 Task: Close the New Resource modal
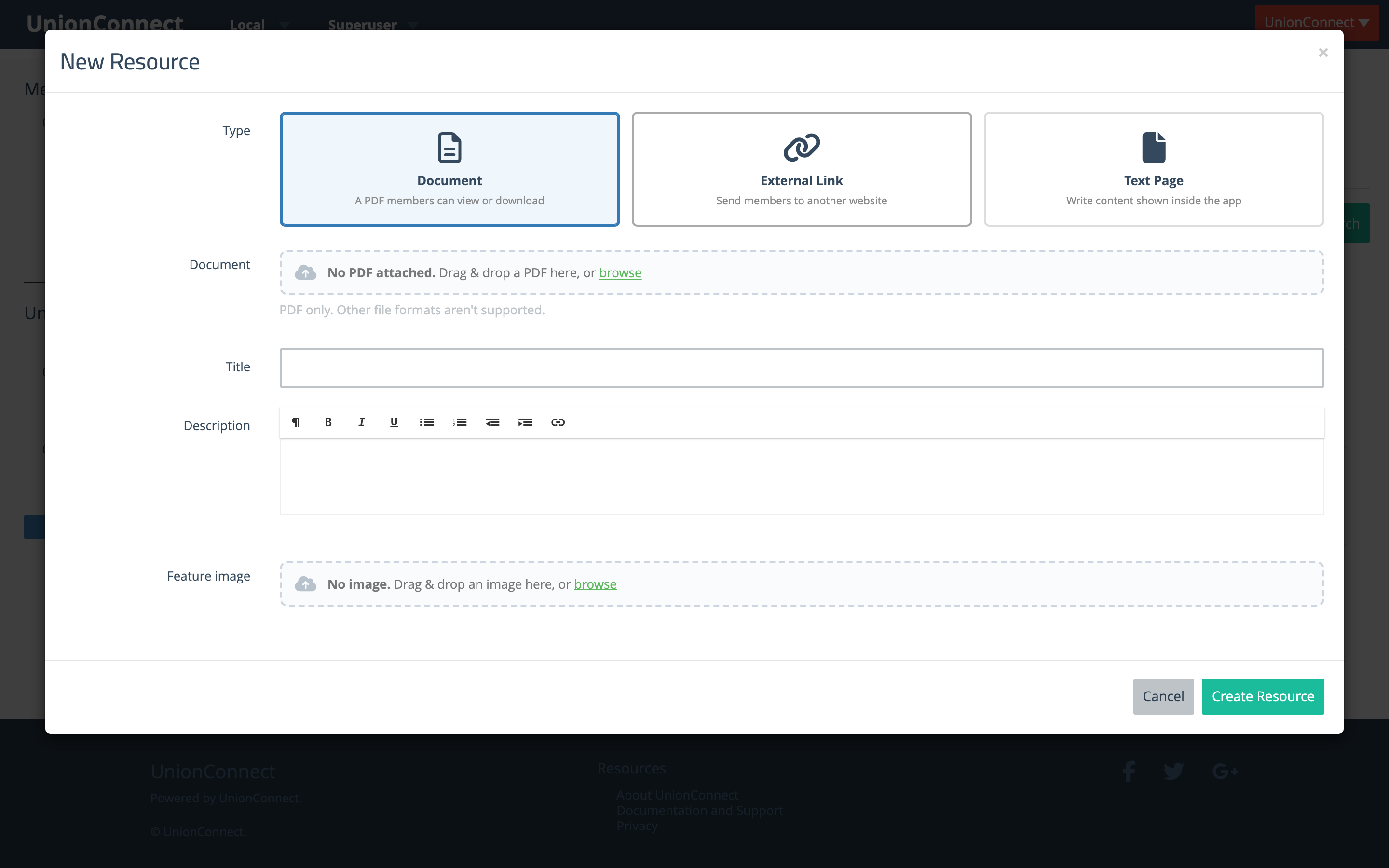1323,53
